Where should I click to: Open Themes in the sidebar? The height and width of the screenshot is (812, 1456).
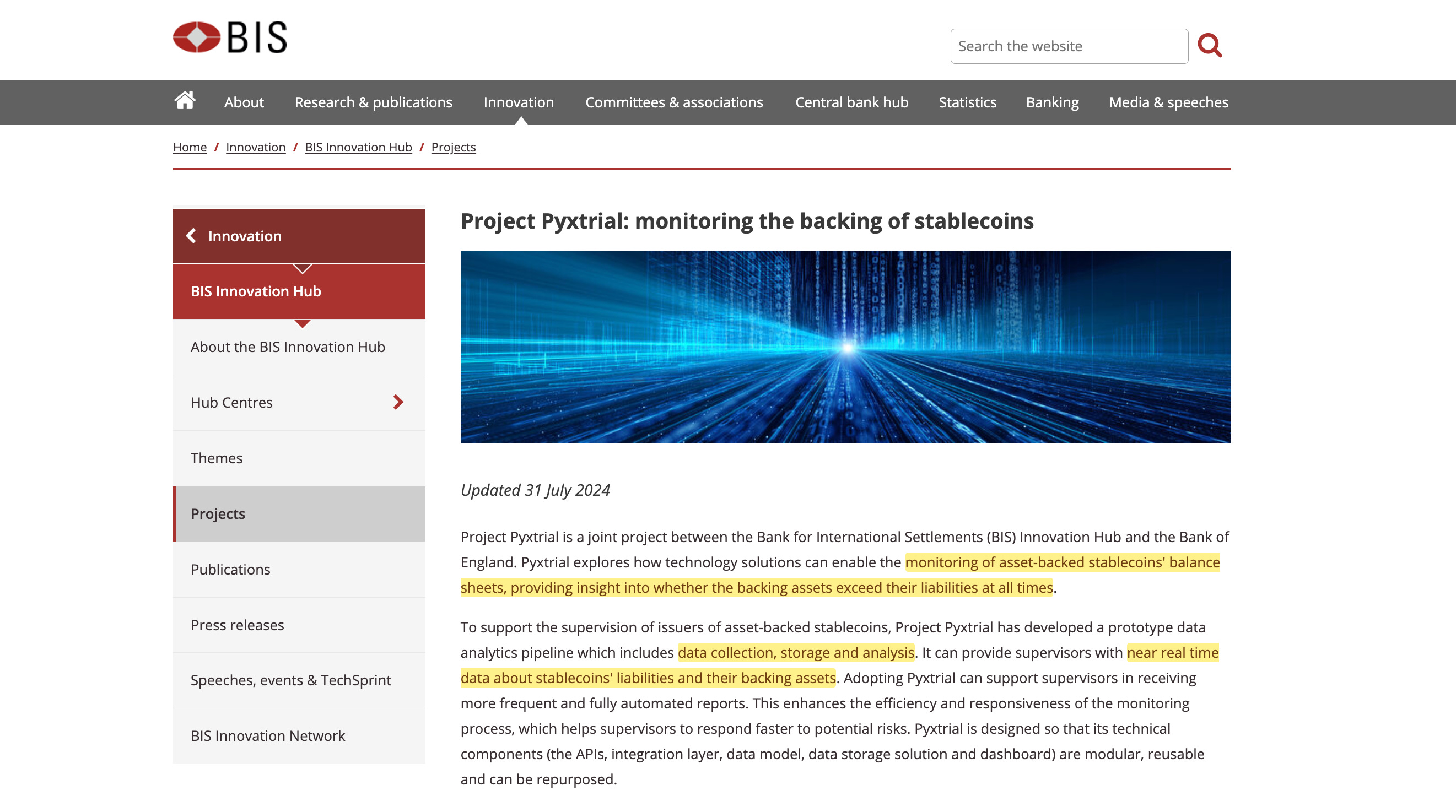pos(217,458)
